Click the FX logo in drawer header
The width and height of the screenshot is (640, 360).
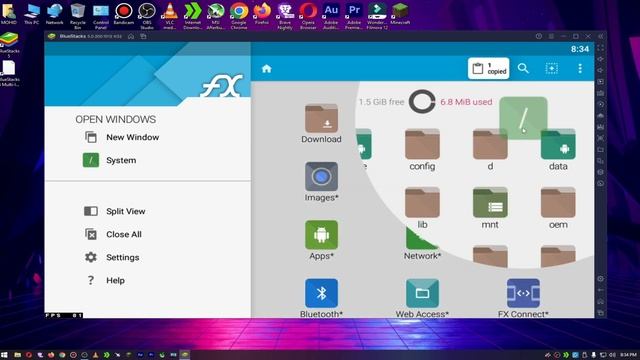pos(221,86)
